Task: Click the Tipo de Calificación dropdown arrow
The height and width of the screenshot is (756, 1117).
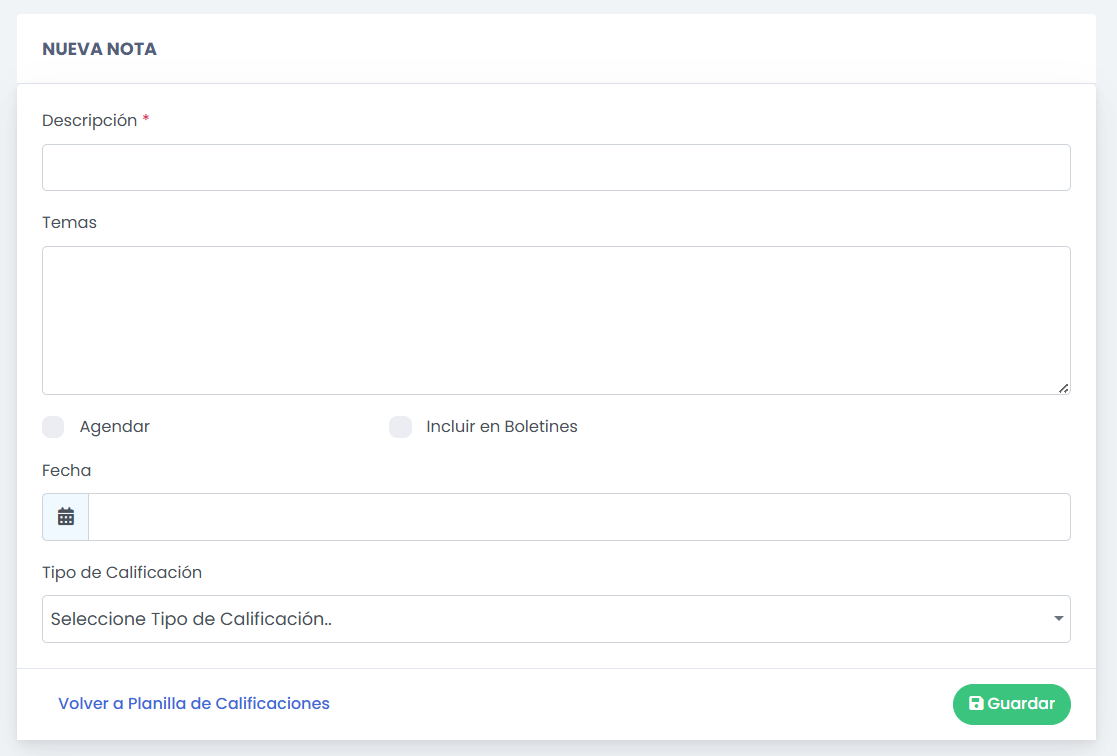Action: (1059, 619)
